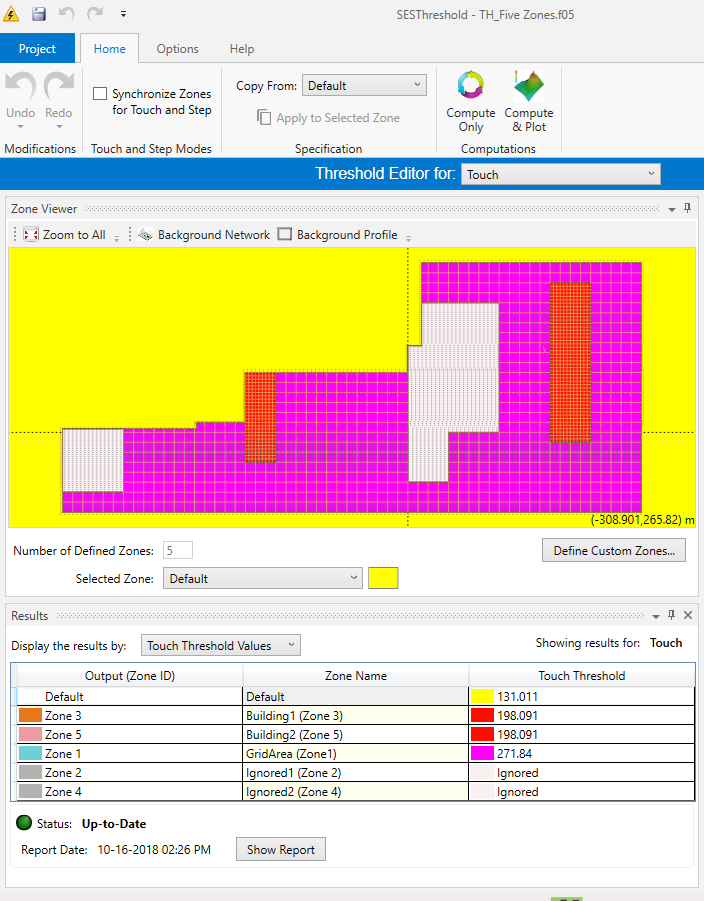Open the Project tab
The width and height of the screenshot is (704, 901).
tap(37, 49)
